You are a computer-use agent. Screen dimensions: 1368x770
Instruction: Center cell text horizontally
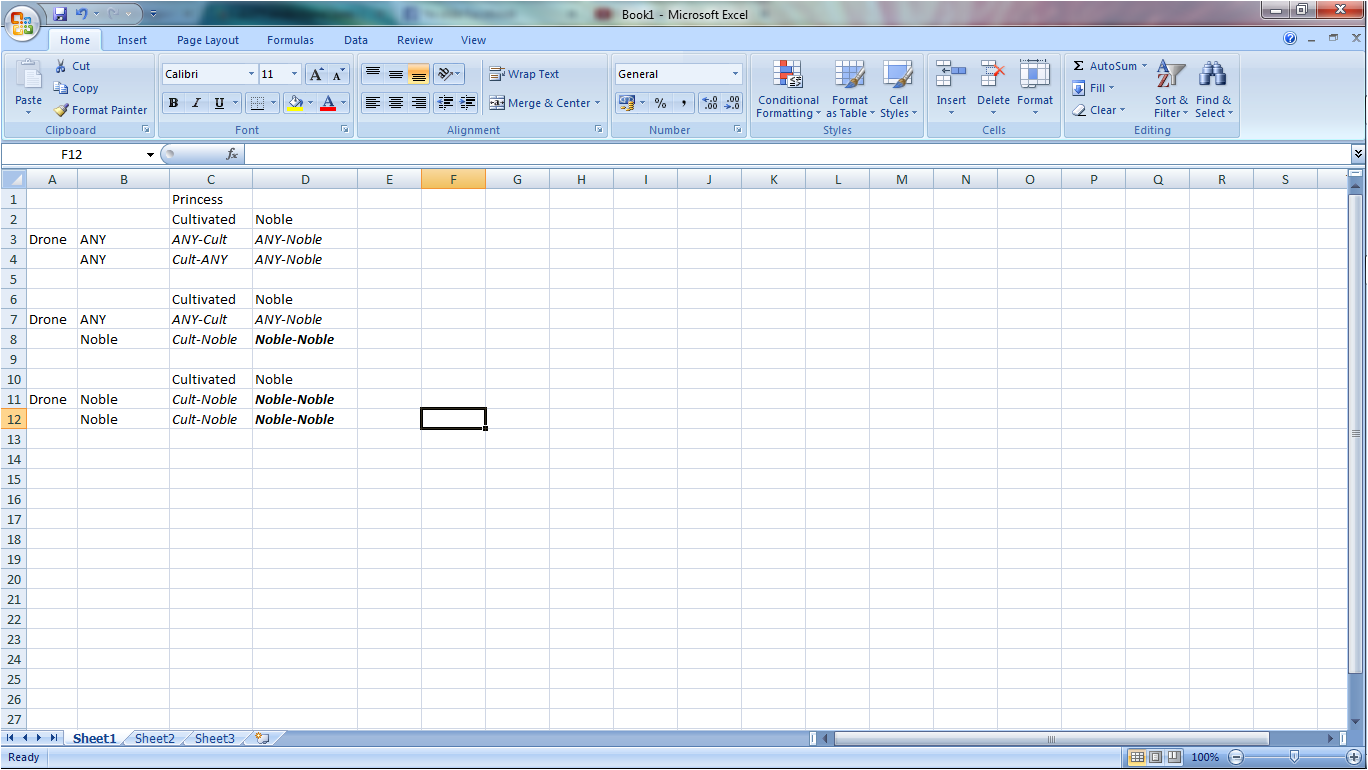[396, 103]
